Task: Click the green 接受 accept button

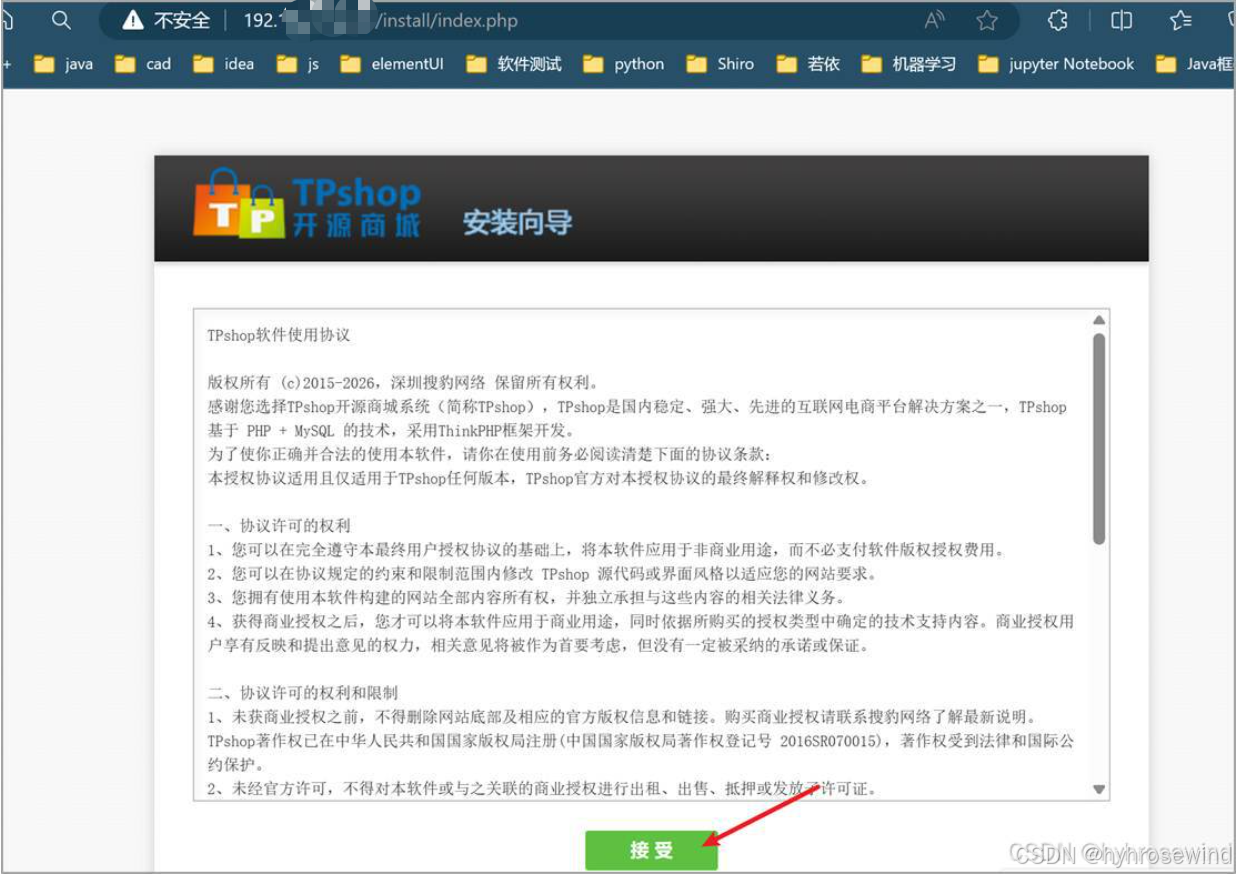Action: click(x=651, y=850)
